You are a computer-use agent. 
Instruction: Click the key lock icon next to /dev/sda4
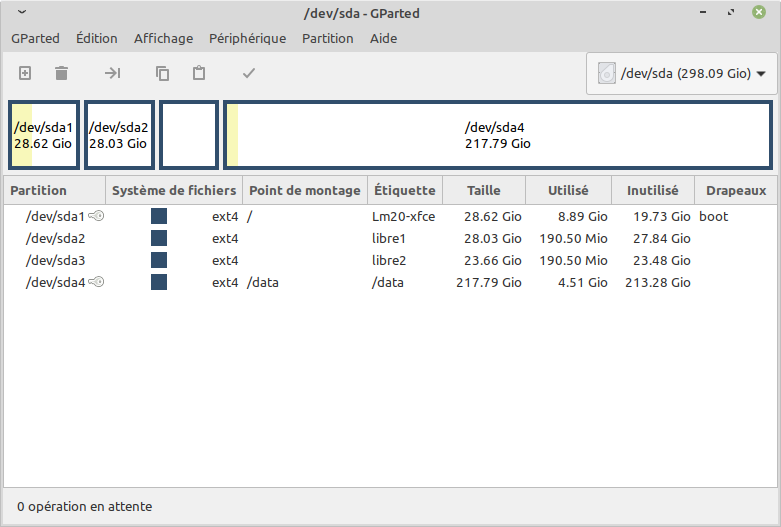click(x=97, y=282)
